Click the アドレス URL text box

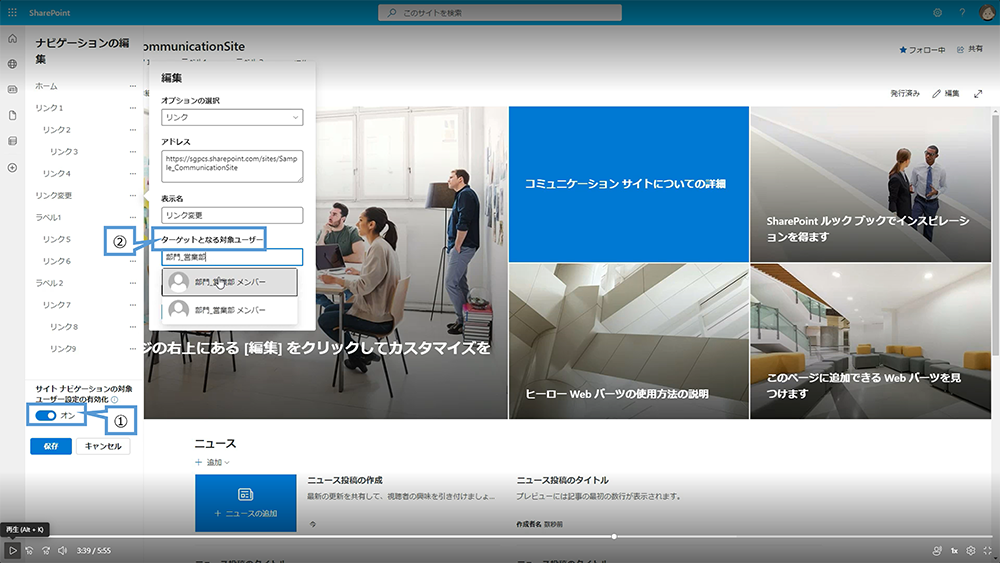click(232, 166)
